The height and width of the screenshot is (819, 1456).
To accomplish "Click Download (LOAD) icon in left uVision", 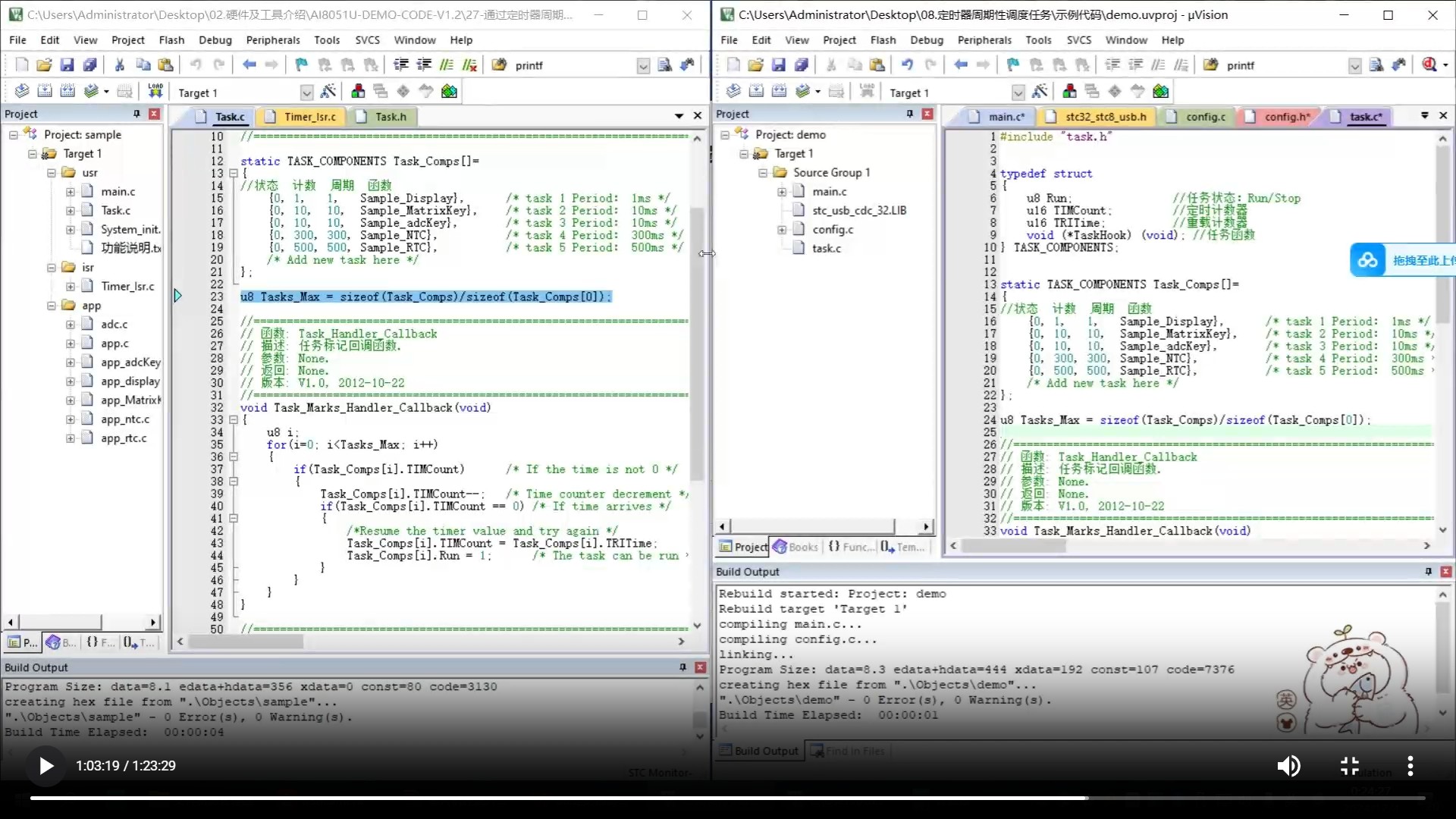I will click(x=155, y=91).
